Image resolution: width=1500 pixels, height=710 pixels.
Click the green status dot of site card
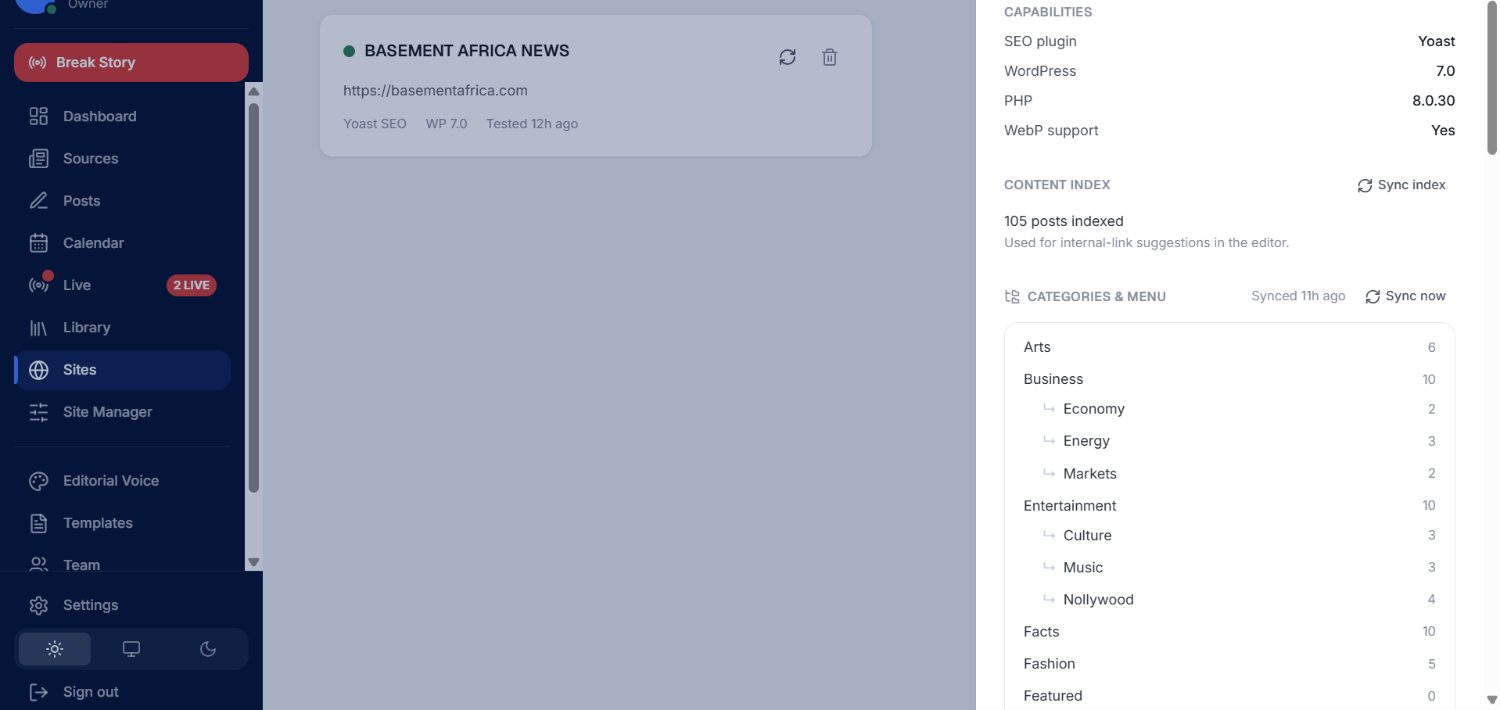[349, 51]
